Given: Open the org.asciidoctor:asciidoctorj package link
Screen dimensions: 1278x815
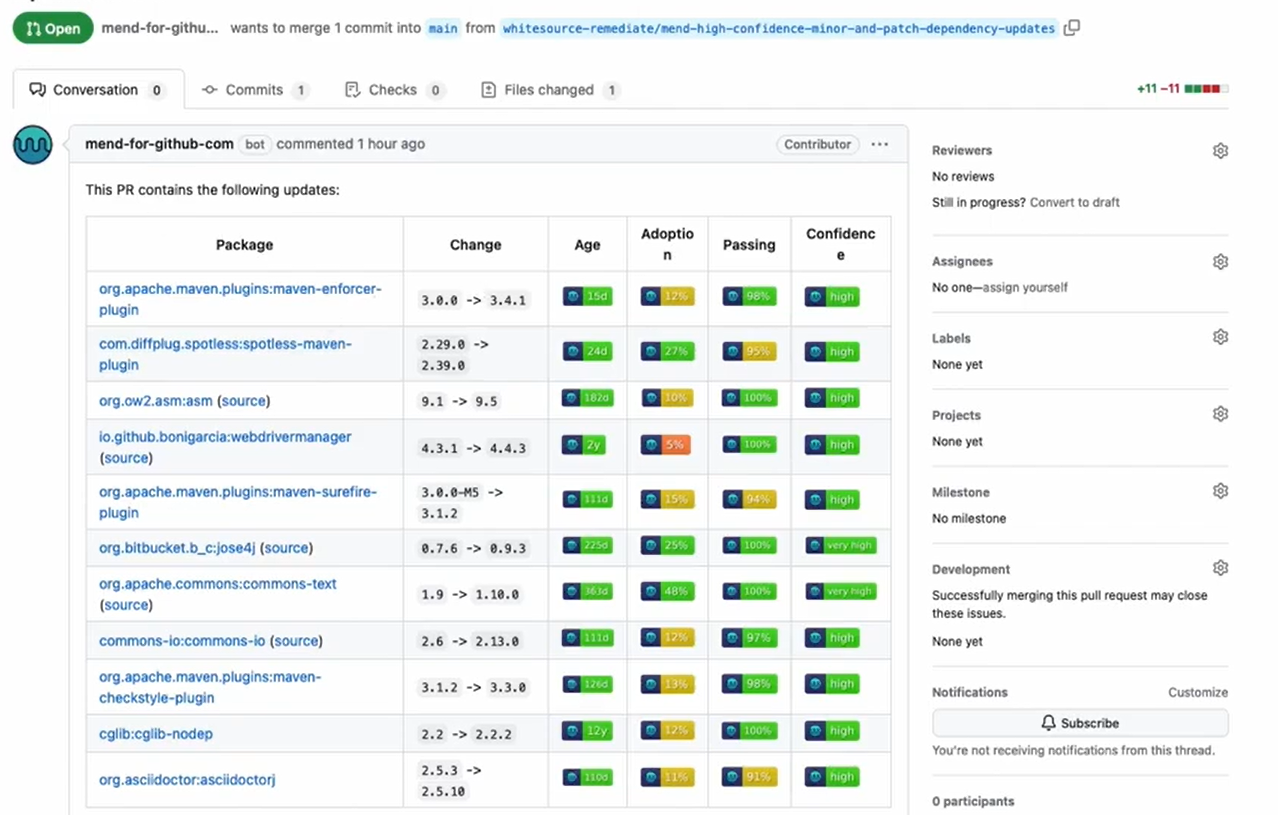Looking at the screenshot, I should pyautogui.click(x=187, y=780).
